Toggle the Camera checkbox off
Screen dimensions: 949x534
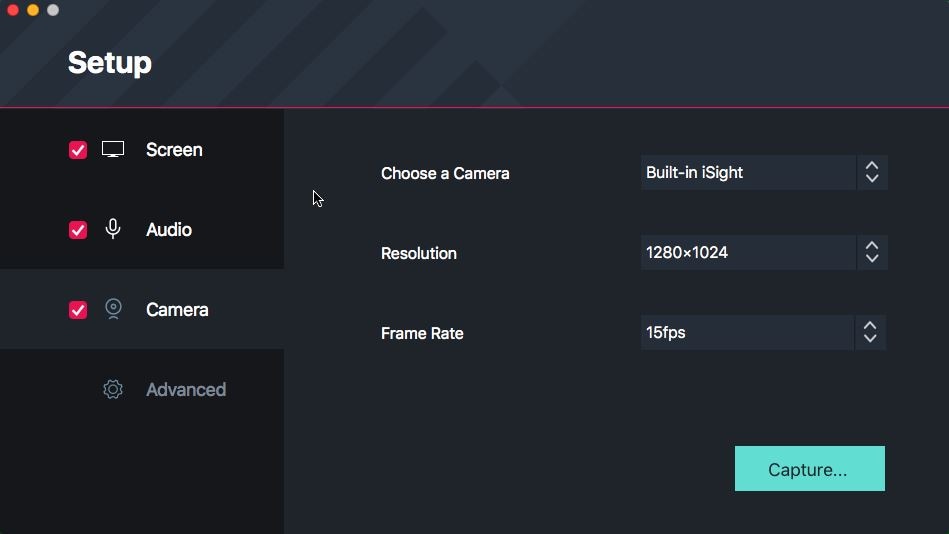click(x=78, y=310)
